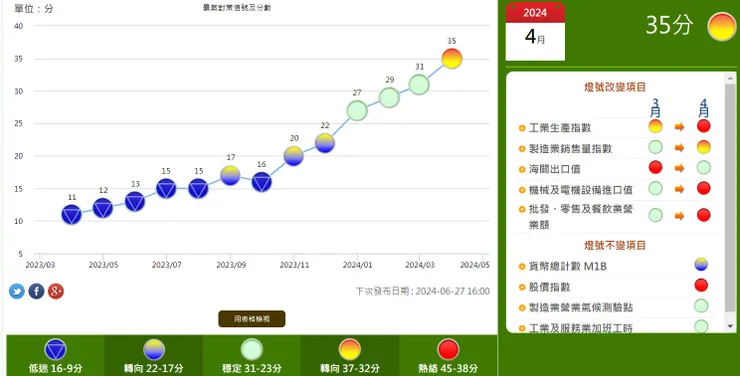
Task: Click the April green light for 海關出口值
Action: point(703,167)
